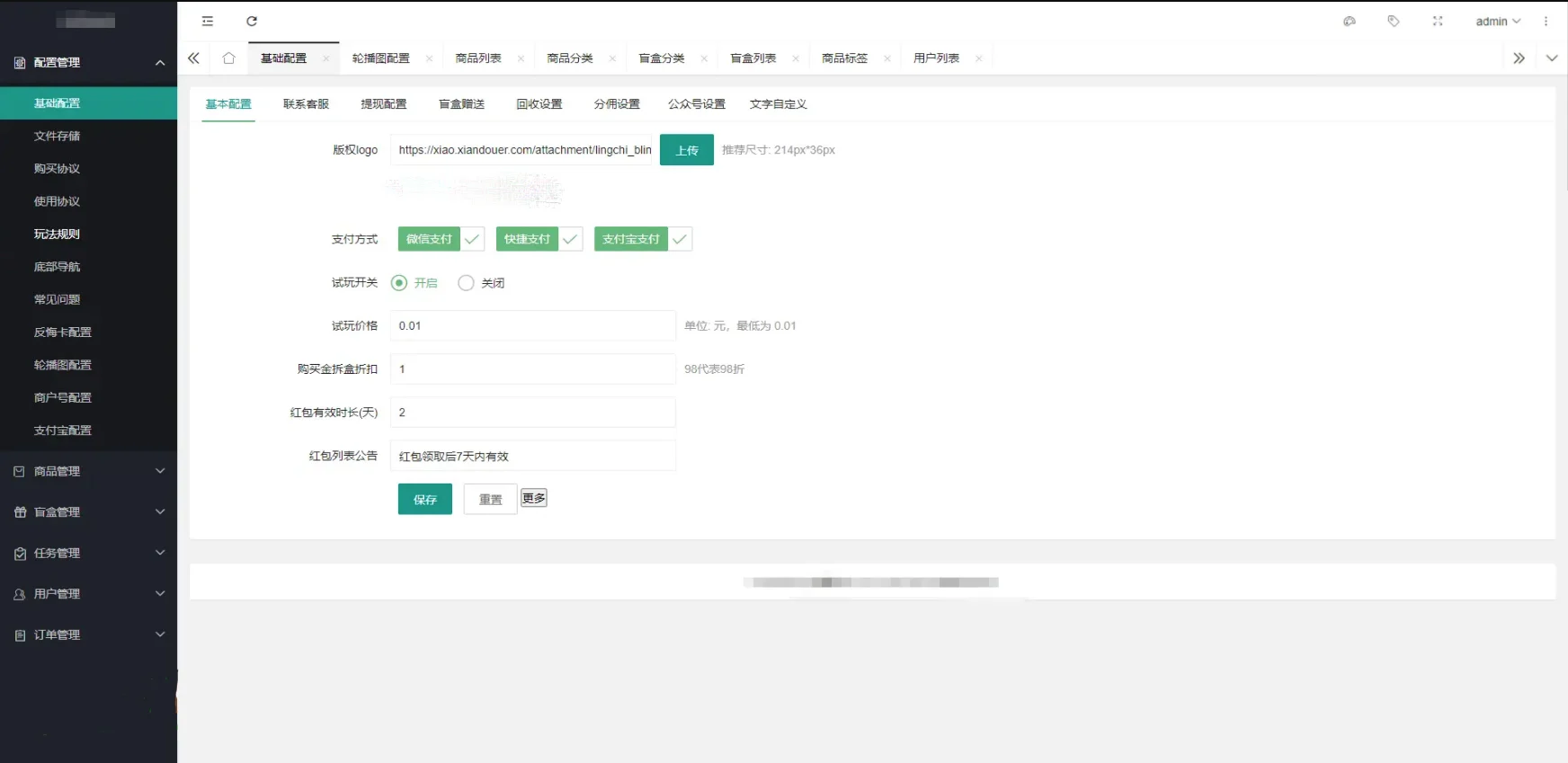Click the 上传 upload button
Image resolution: width=1568 pixels, height=763 pixels.
686,150
